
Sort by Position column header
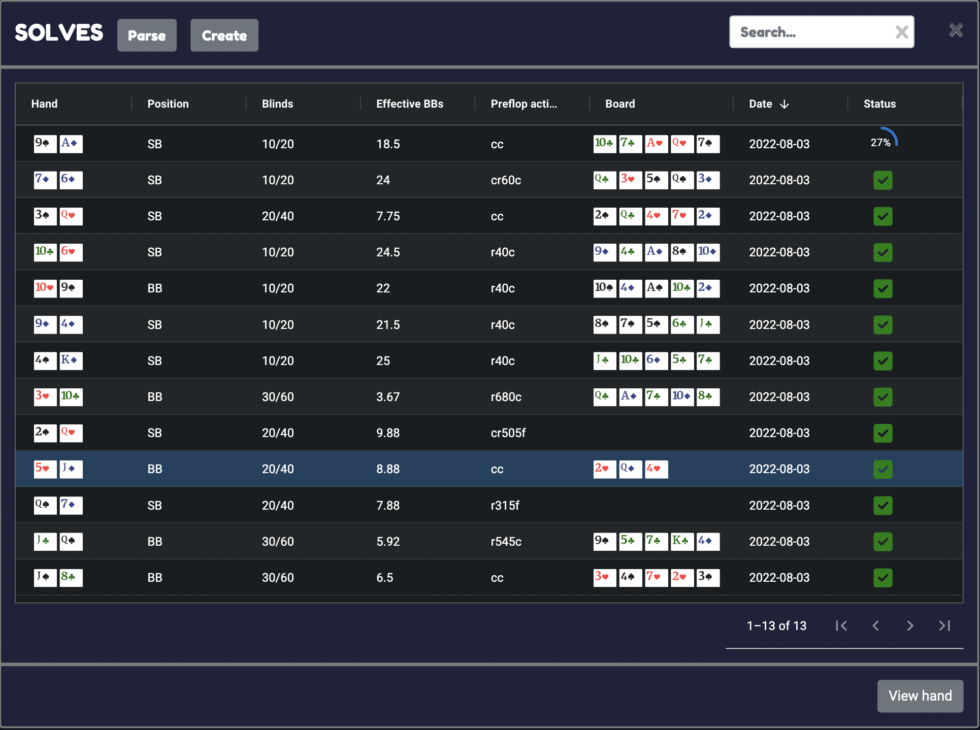click(168, 104)
